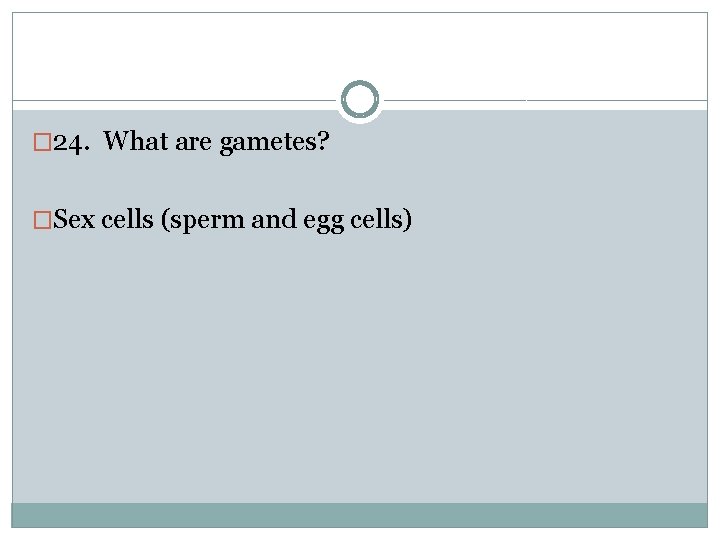Click the word 'Sex' in the answer line
Screen dimensions: 720x540
73,219
